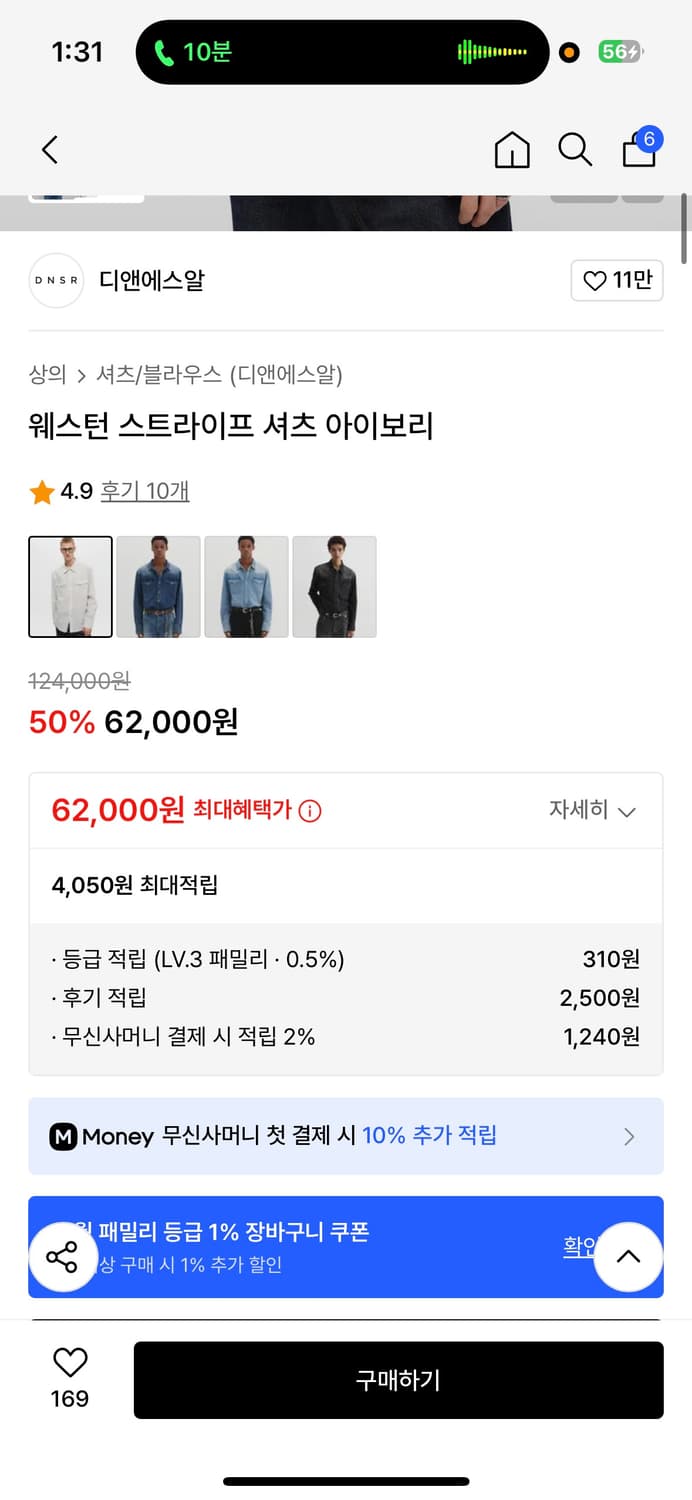Viewport: 692px width, 1500px height.
Task: Open the home screen via house icon
Action: click(x=512, y=149)
